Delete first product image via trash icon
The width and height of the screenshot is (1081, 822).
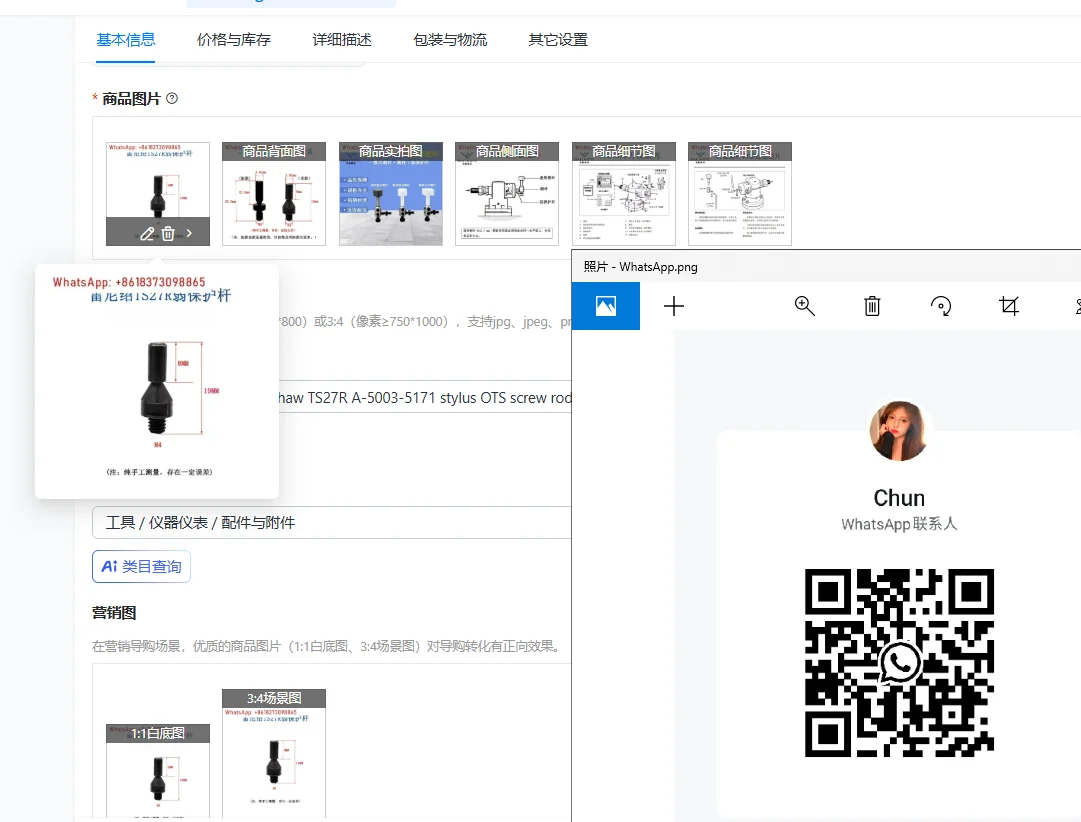(x=168, y=233)
